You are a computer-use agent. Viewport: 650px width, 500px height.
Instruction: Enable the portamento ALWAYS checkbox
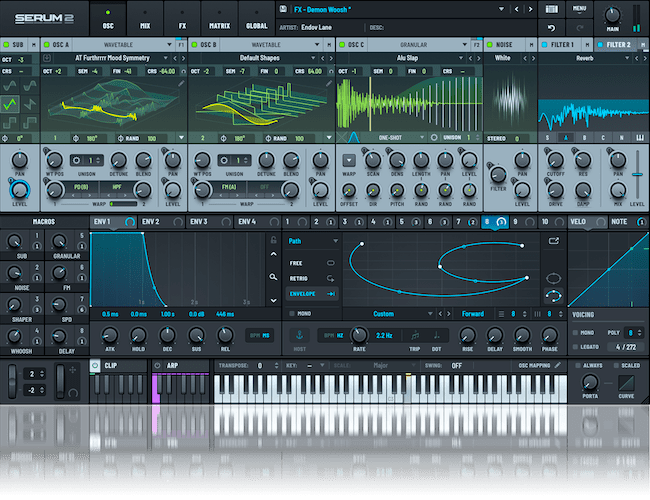[577, 365]
